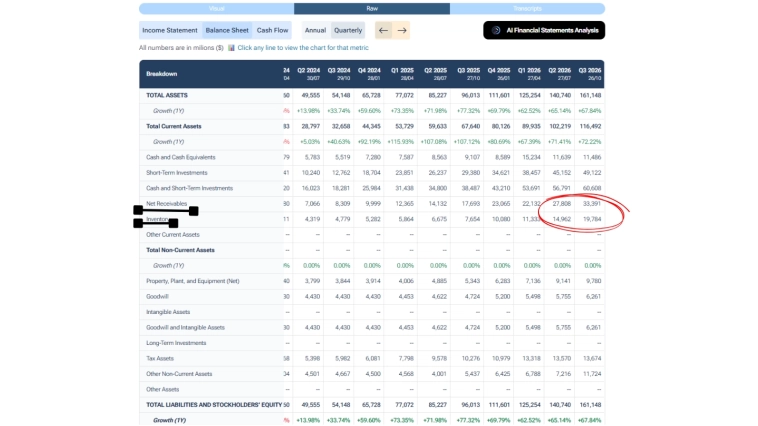Image resolution: width=758 pixels, height=426 pixels.
Task: Choose Quarterly reporting period
Action: (348, 30)
